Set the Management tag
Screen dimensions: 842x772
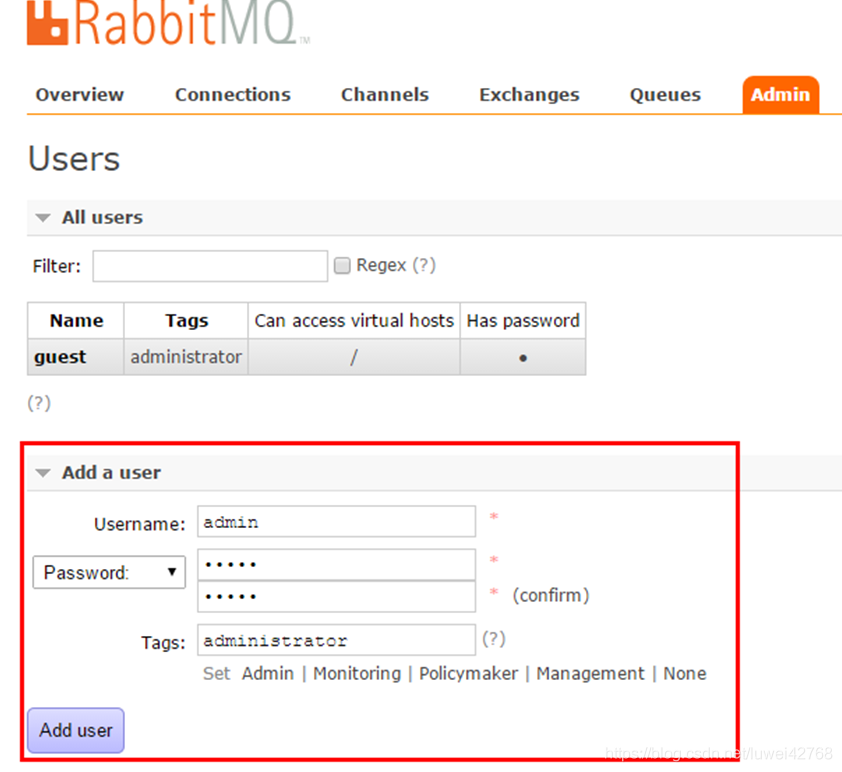coord(590,673)
